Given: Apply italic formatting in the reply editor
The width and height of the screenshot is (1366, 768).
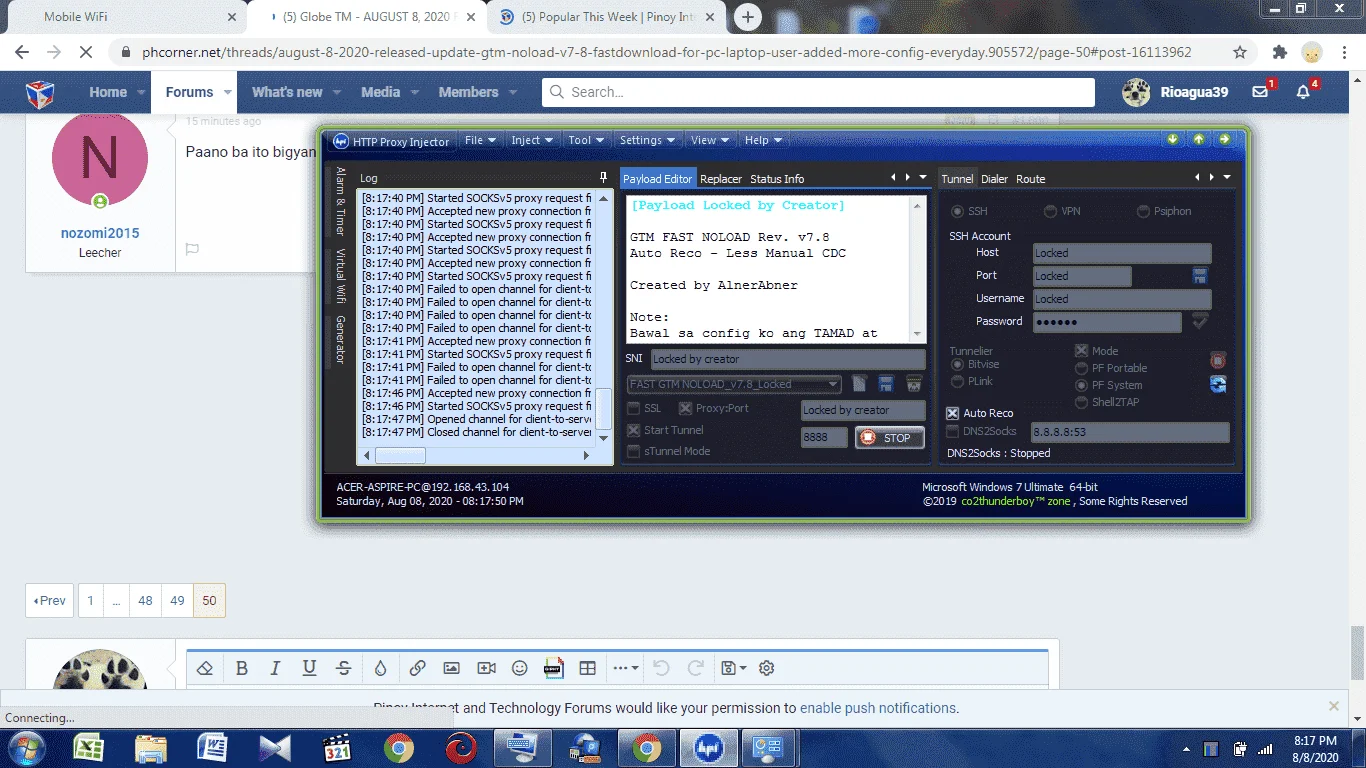Looking at the screenshot, I should [275, 668].
